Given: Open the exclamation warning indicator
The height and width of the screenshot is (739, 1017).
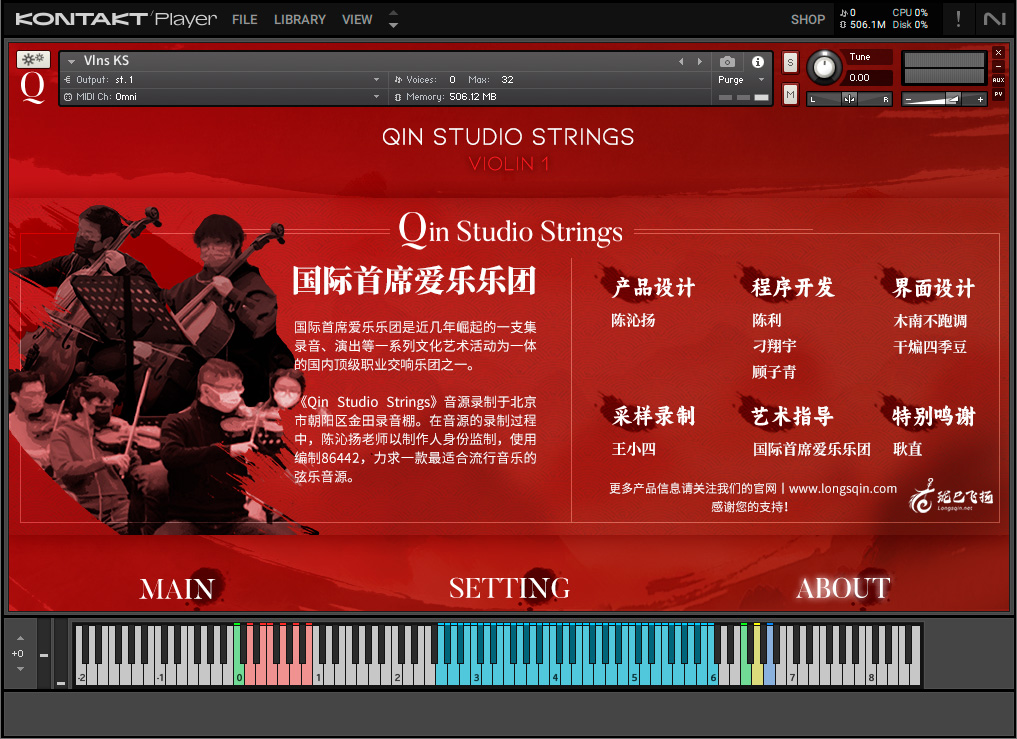Looking at the screenshot, I should 958,19.
